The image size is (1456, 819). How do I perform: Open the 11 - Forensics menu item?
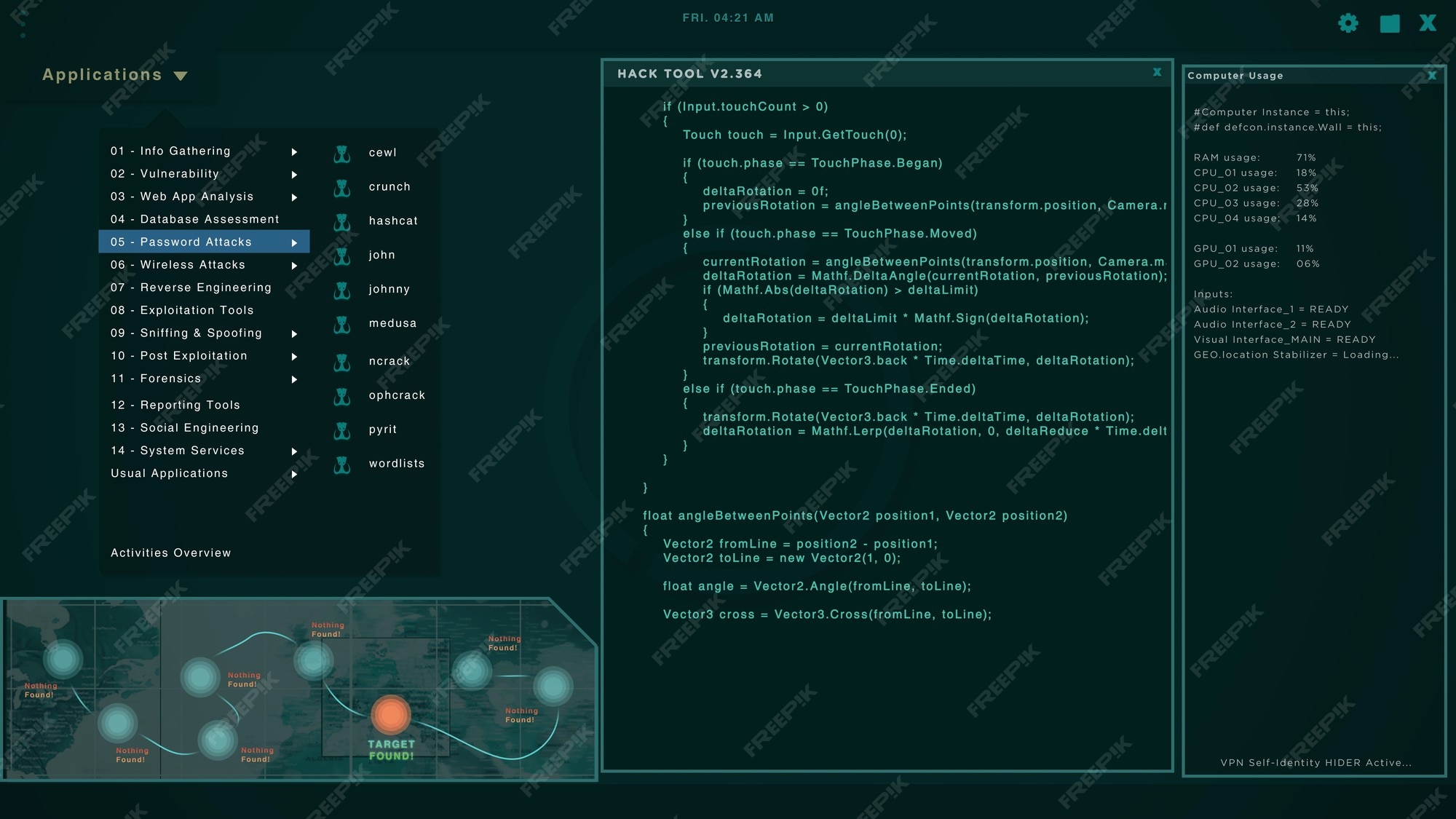point(155,379)
